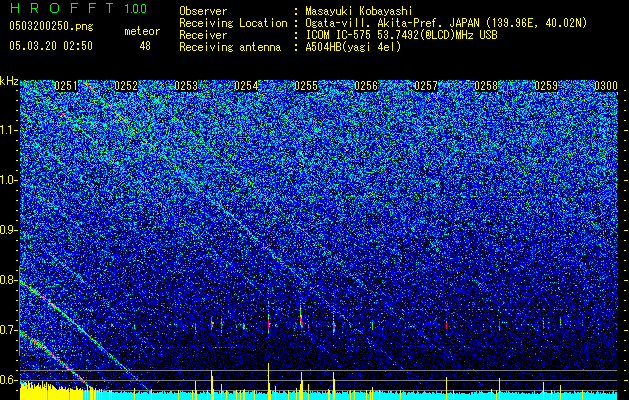Click the 0257 time marker
629x400 pixels.
click(x=426, y=86)
